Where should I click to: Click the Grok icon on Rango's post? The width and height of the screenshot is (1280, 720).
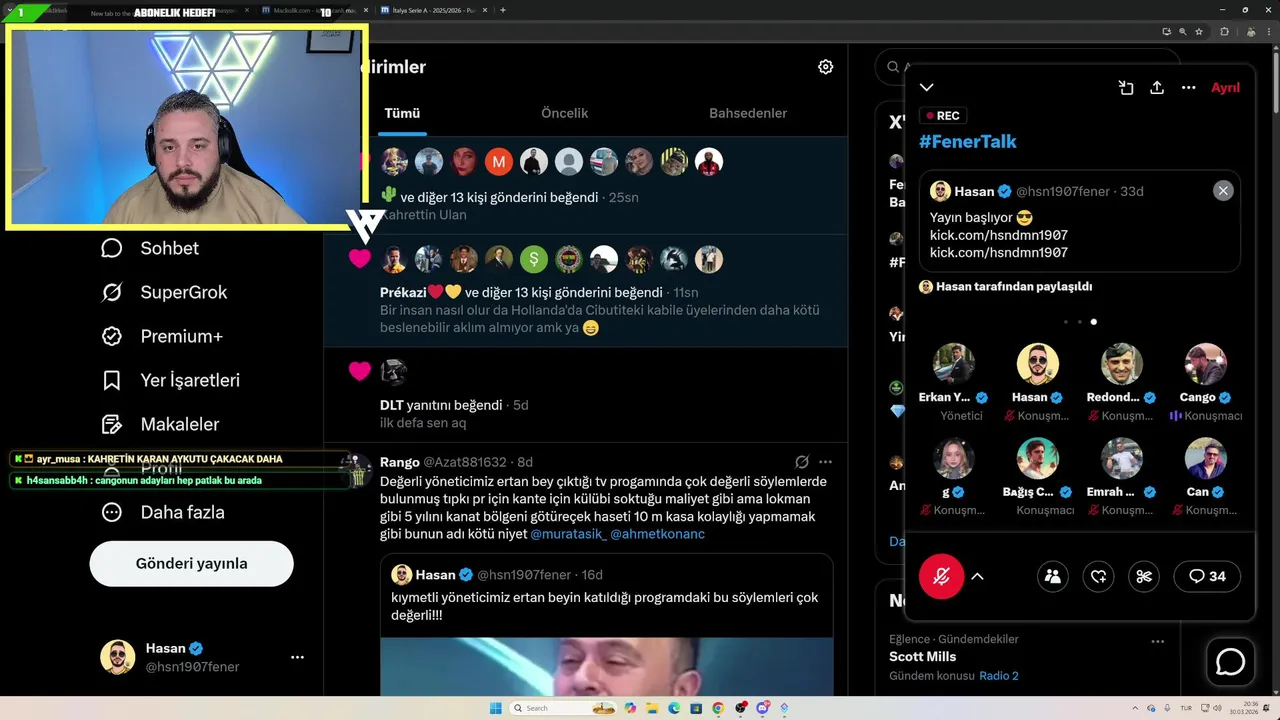point(801,462)
